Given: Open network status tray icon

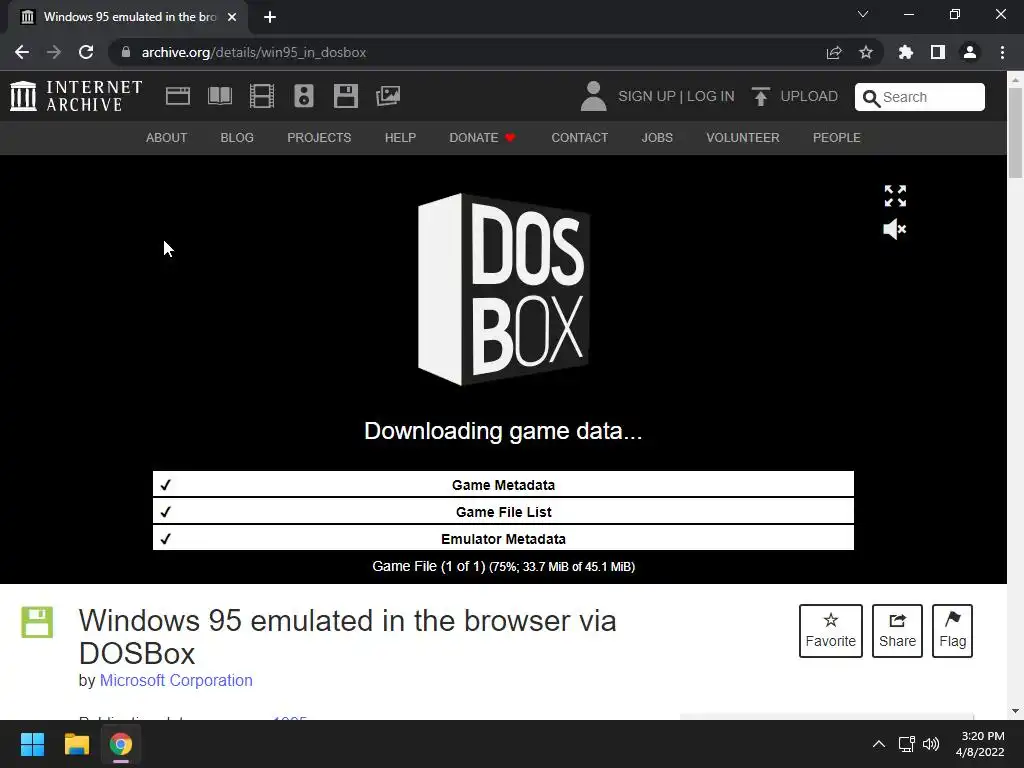Looking at the screenshot, I should coord(906,744).
